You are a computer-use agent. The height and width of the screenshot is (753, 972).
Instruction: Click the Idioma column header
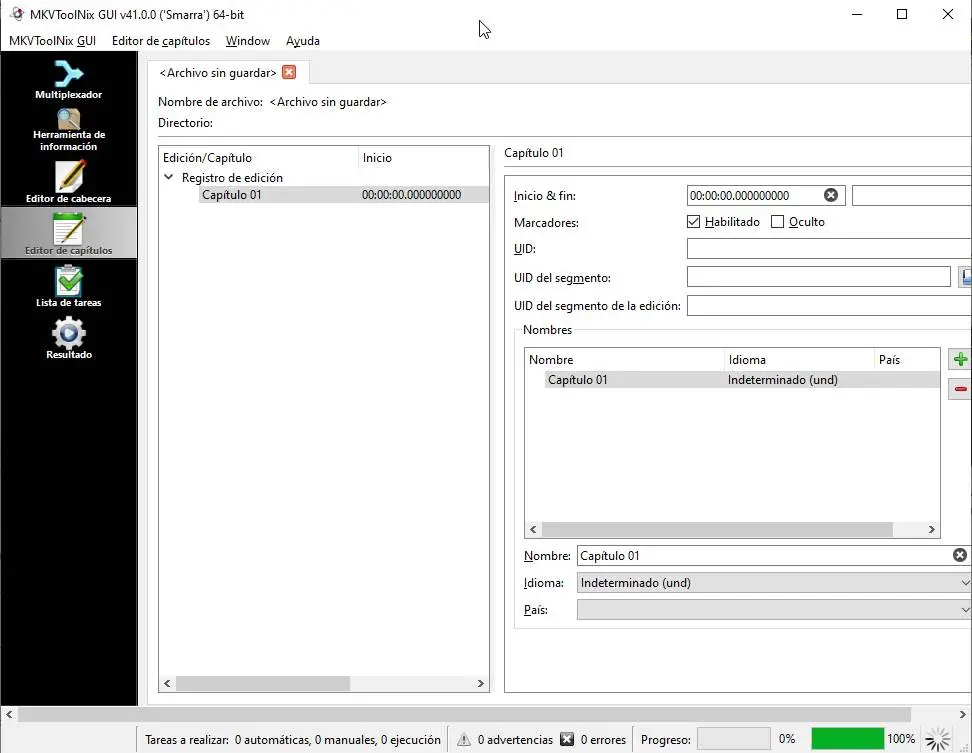pyautogui.click(x=798, y=359)
